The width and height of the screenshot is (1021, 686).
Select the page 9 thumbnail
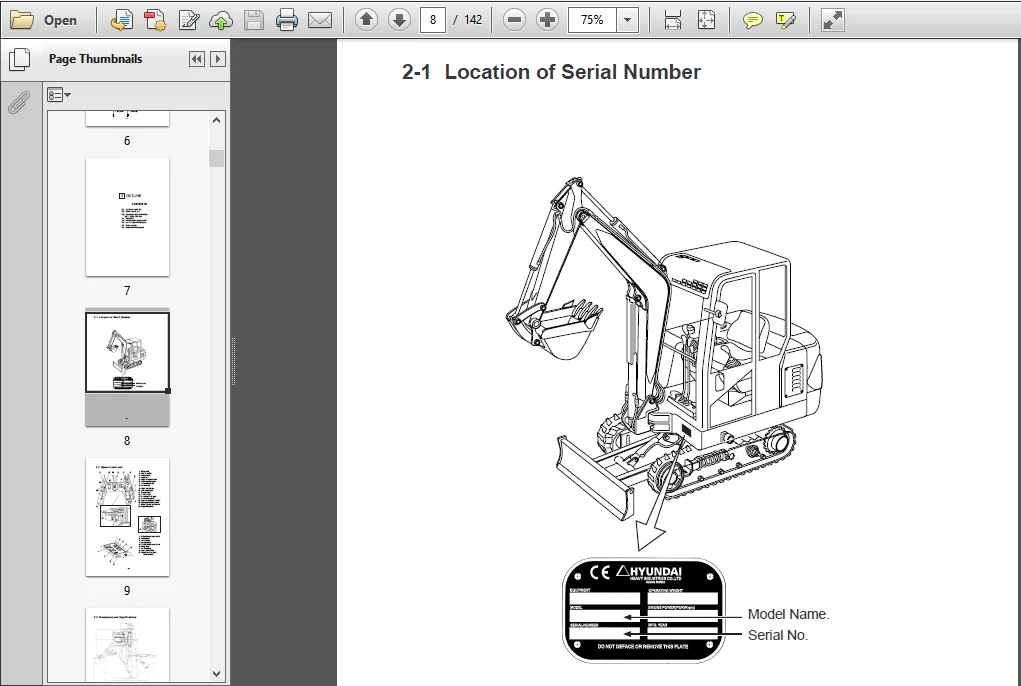tap(127, 517)
